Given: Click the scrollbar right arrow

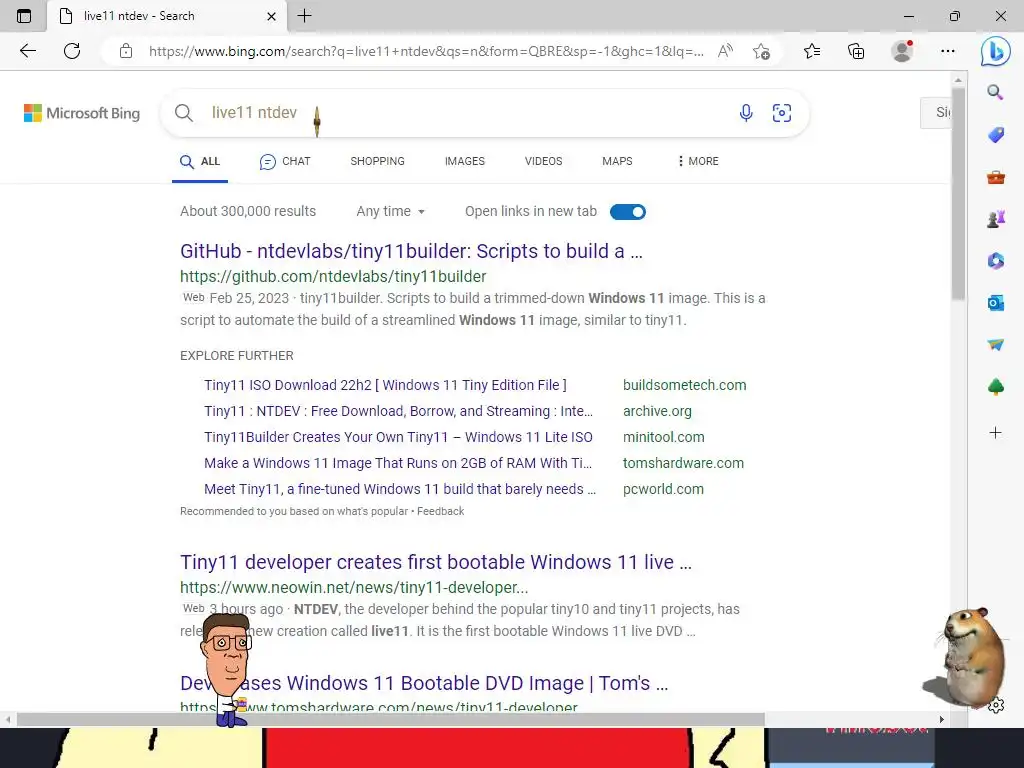Looking at the screenshot, I should (941, 719).
